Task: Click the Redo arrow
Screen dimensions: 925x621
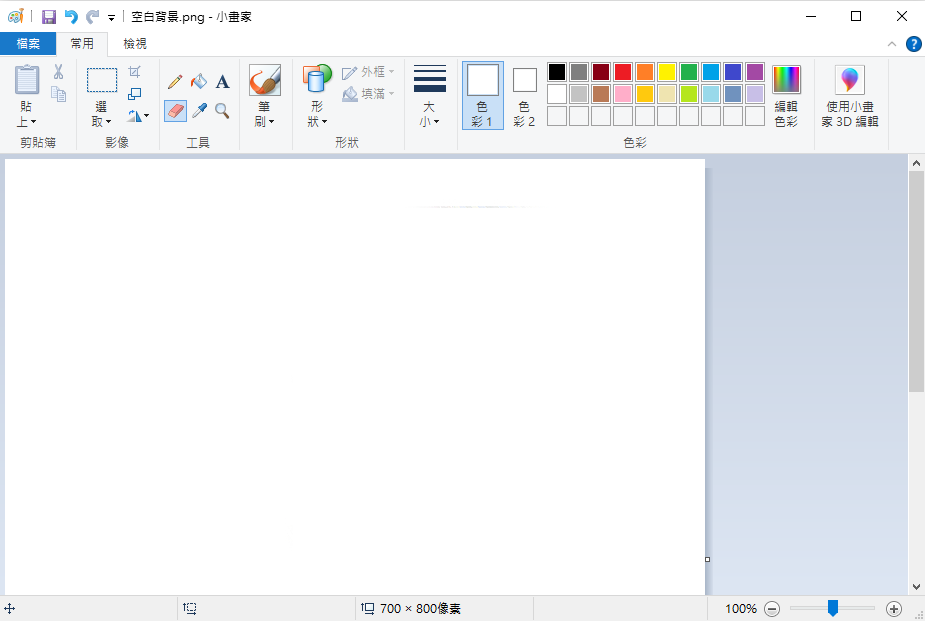Action: (93, 17)
